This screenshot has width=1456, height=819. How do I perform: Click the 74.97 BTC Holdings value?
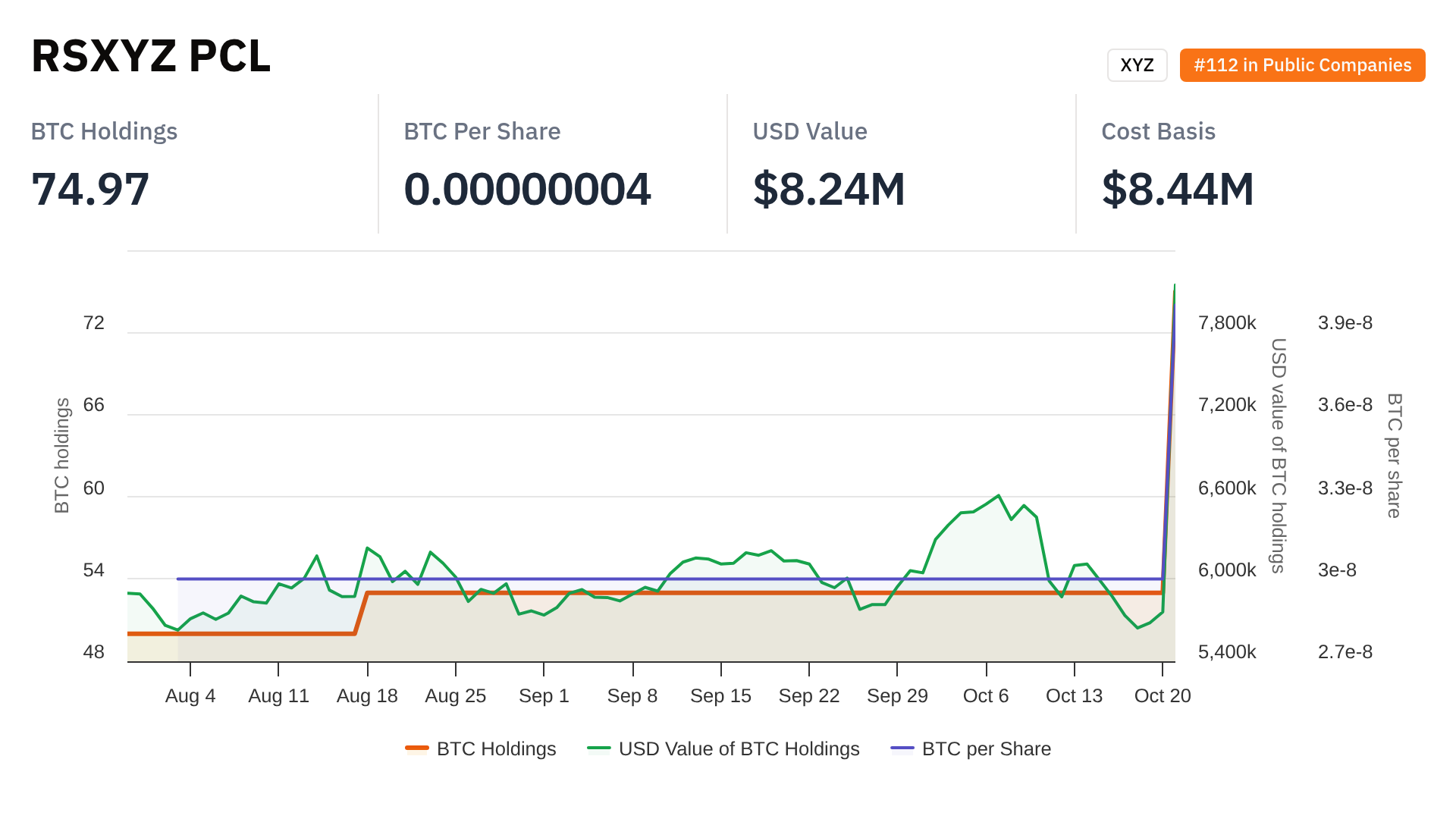point(90,189)
